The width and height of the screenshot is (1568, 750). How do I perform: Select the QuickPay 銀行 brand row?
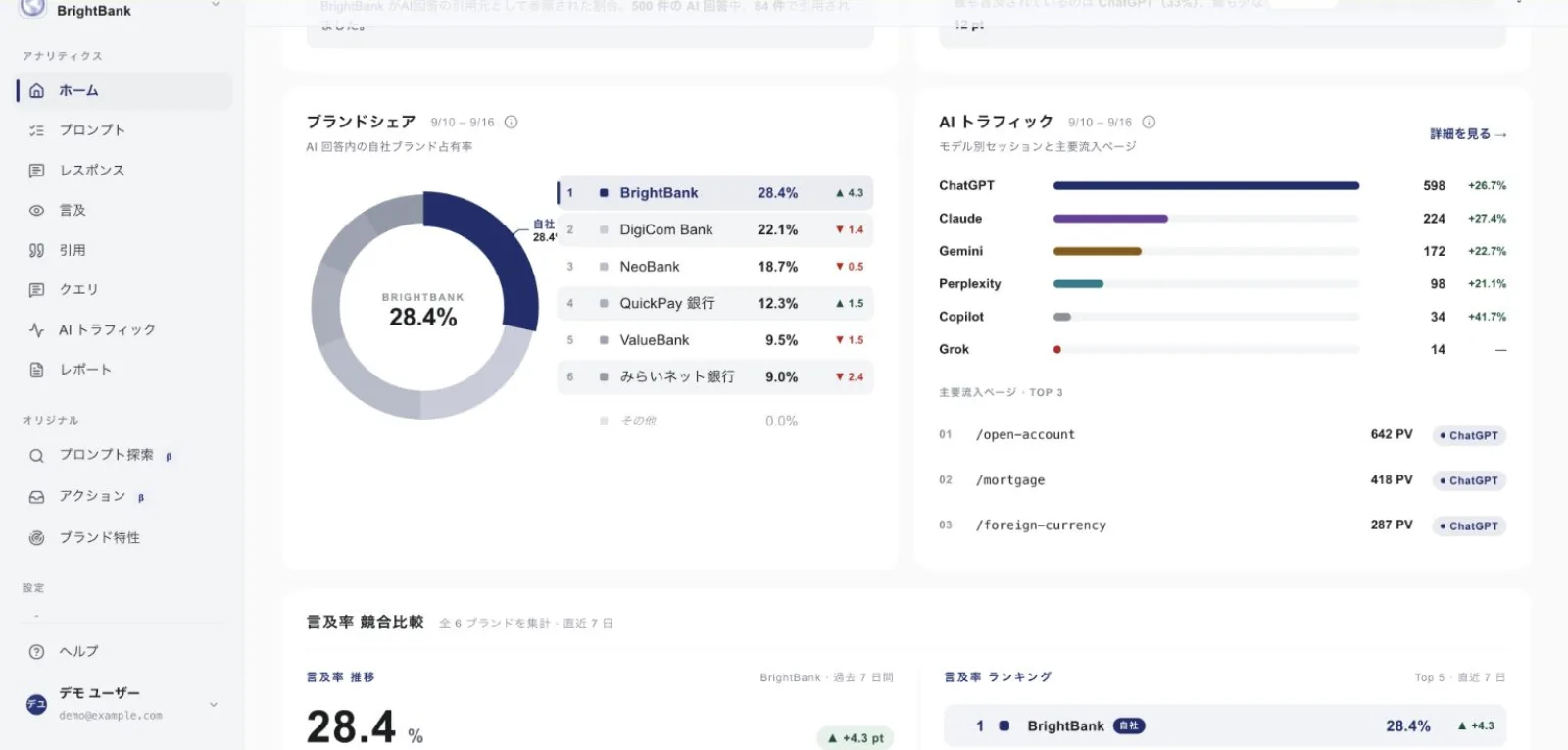pyautogui.click(x=715, y=304)
